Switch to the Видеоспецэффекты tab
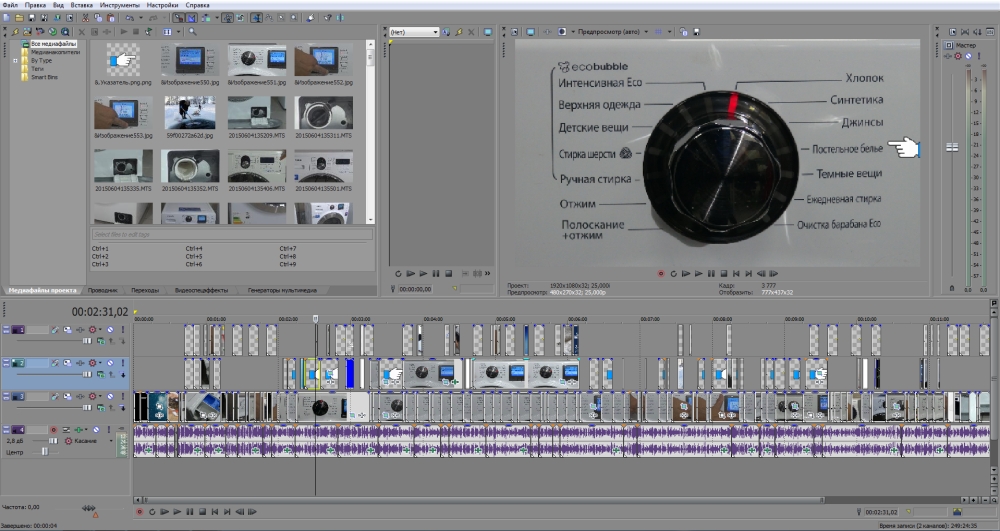This screenshot has height=531, width=1000. pos(201,290)
